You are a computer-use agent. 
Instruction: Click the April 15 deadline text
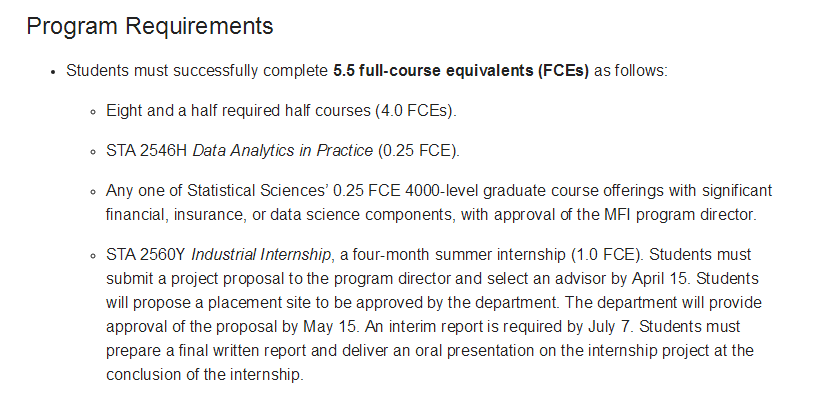coord(660,279)
